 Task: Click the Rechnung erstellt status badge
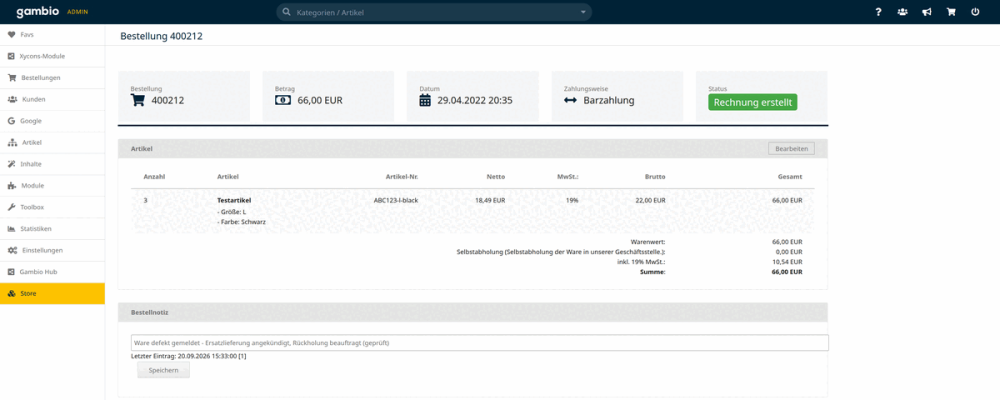pos(753,102)
